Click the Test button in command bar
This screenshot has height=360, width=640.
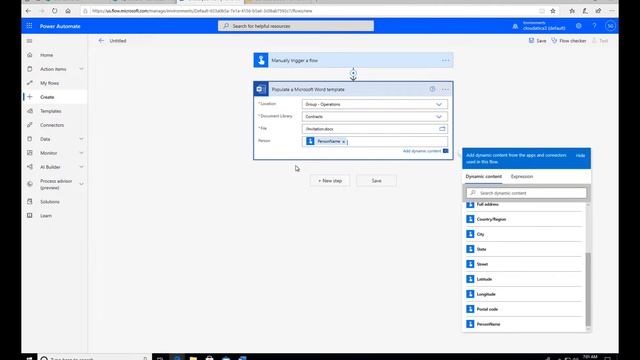600,41
